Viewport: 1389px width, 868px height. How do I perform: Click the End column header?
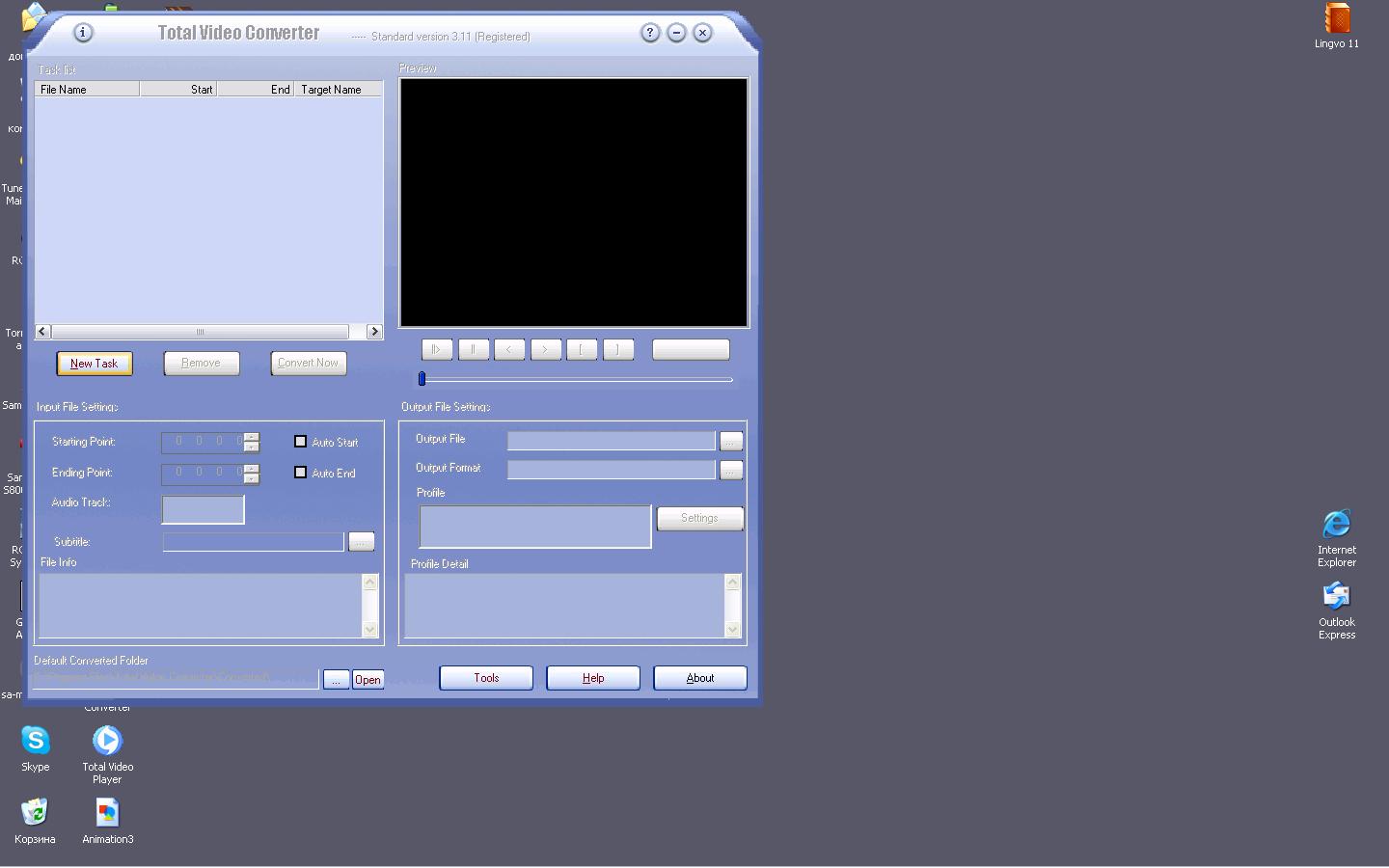[x=256, y=90]
